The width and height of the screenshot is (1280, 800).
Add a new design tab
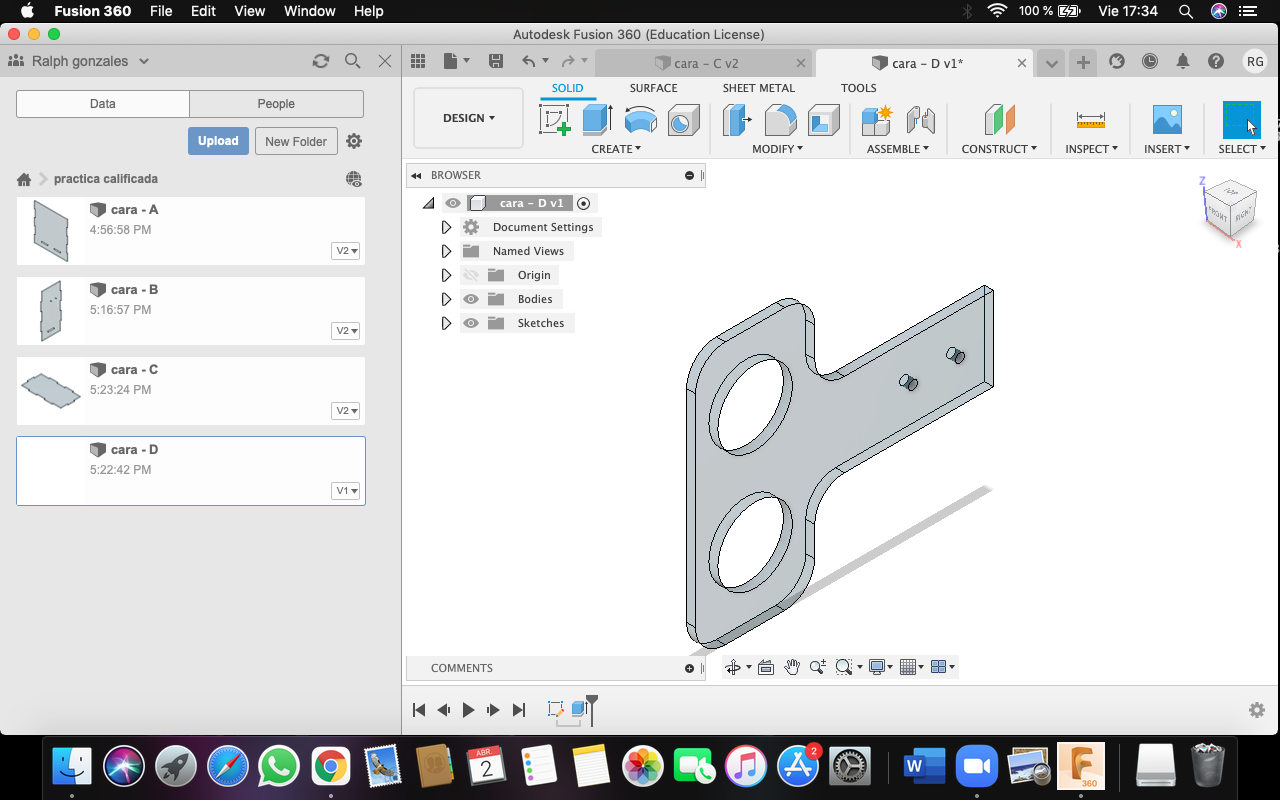coord(1083,62)
